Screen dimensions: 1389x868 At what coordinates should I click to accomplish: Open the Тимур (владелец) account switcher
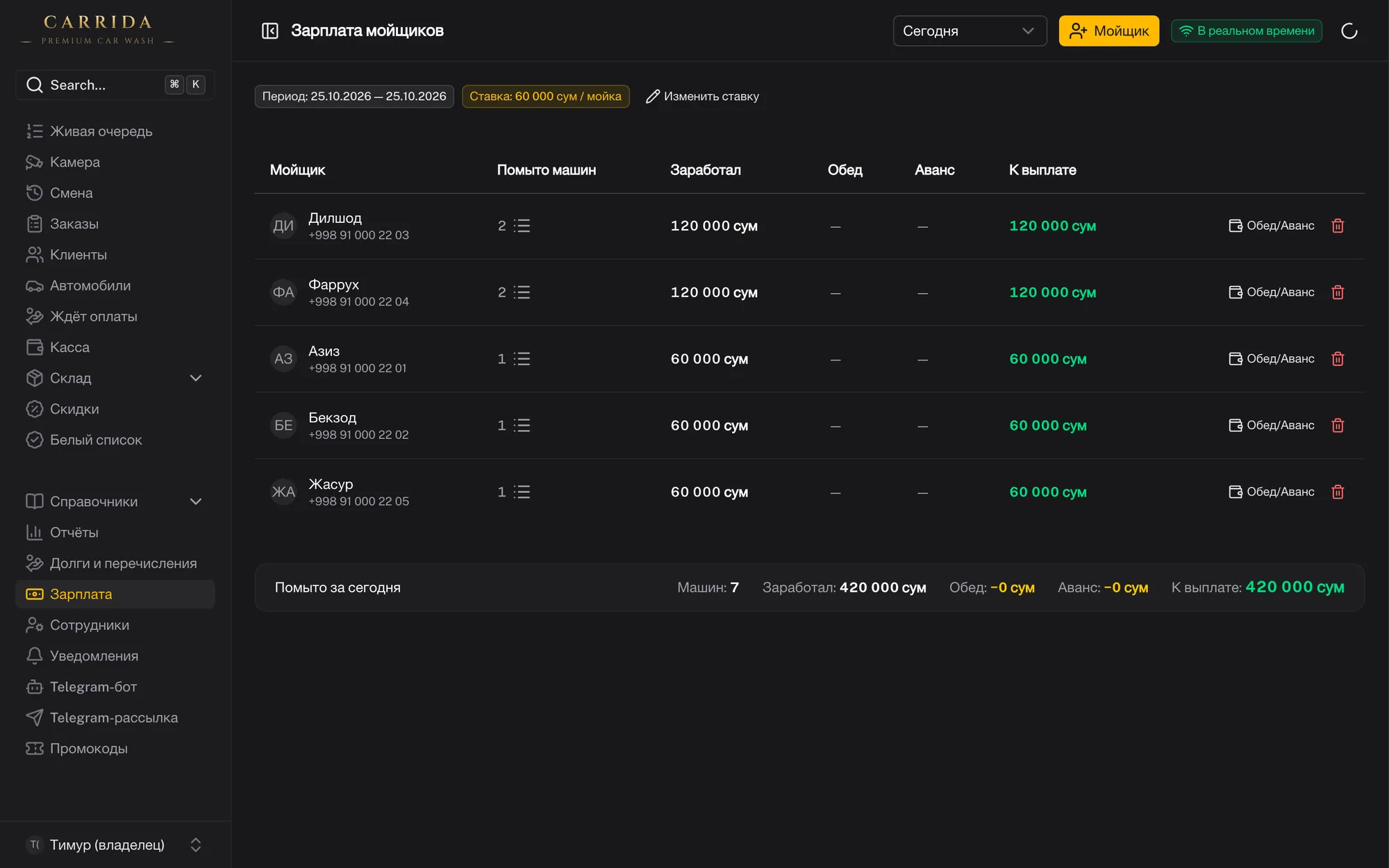[x=115, y=844]
